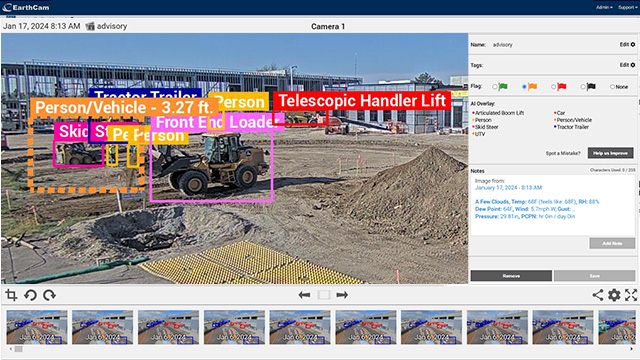This screenshot has height=360, width=640.
Task: Click the filmstrip horizontal scrollbar thumb
Action: [18, 349]
